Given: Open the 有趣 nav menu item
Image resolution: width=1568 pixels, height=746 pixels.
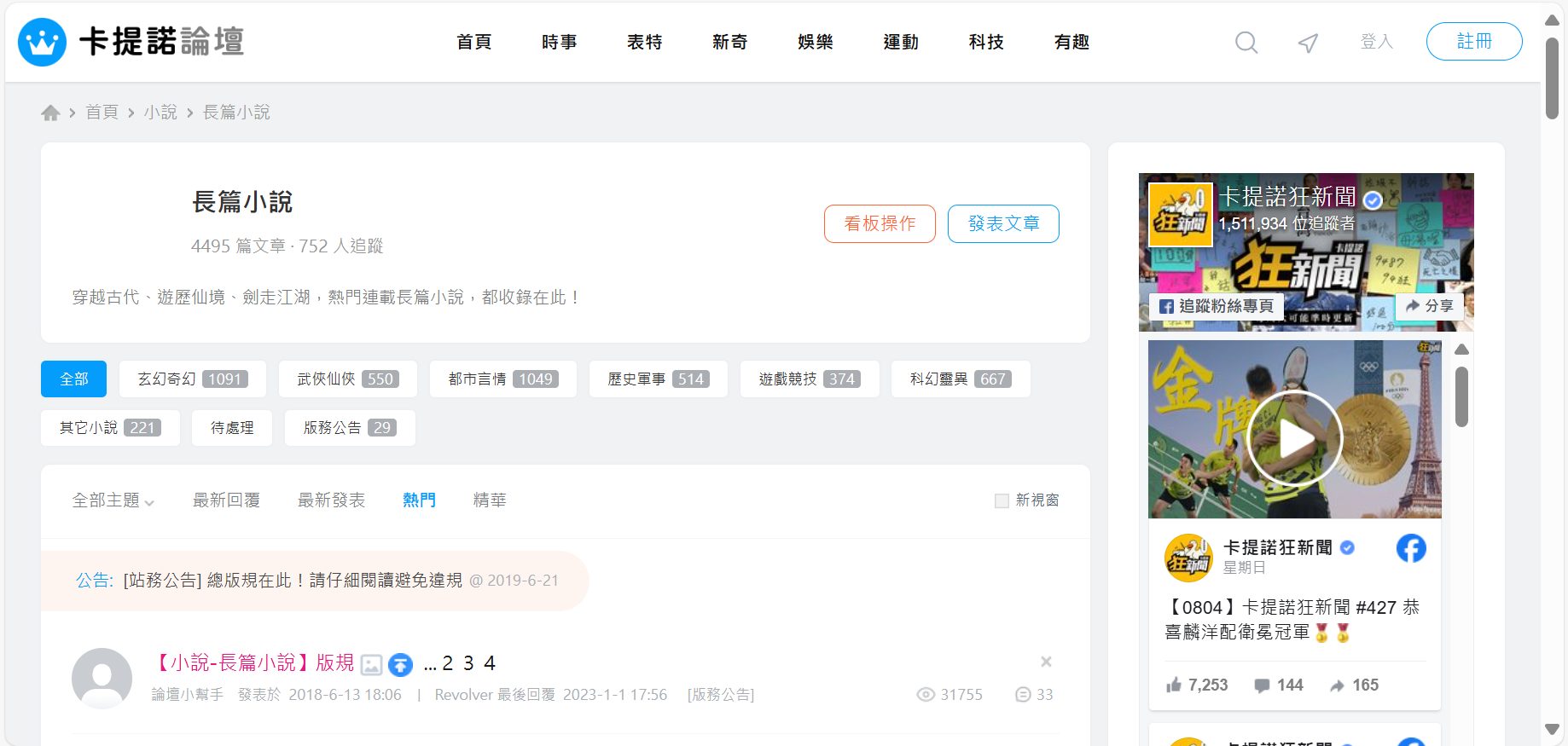Looking at the screenshot, I should point(1071,42).
